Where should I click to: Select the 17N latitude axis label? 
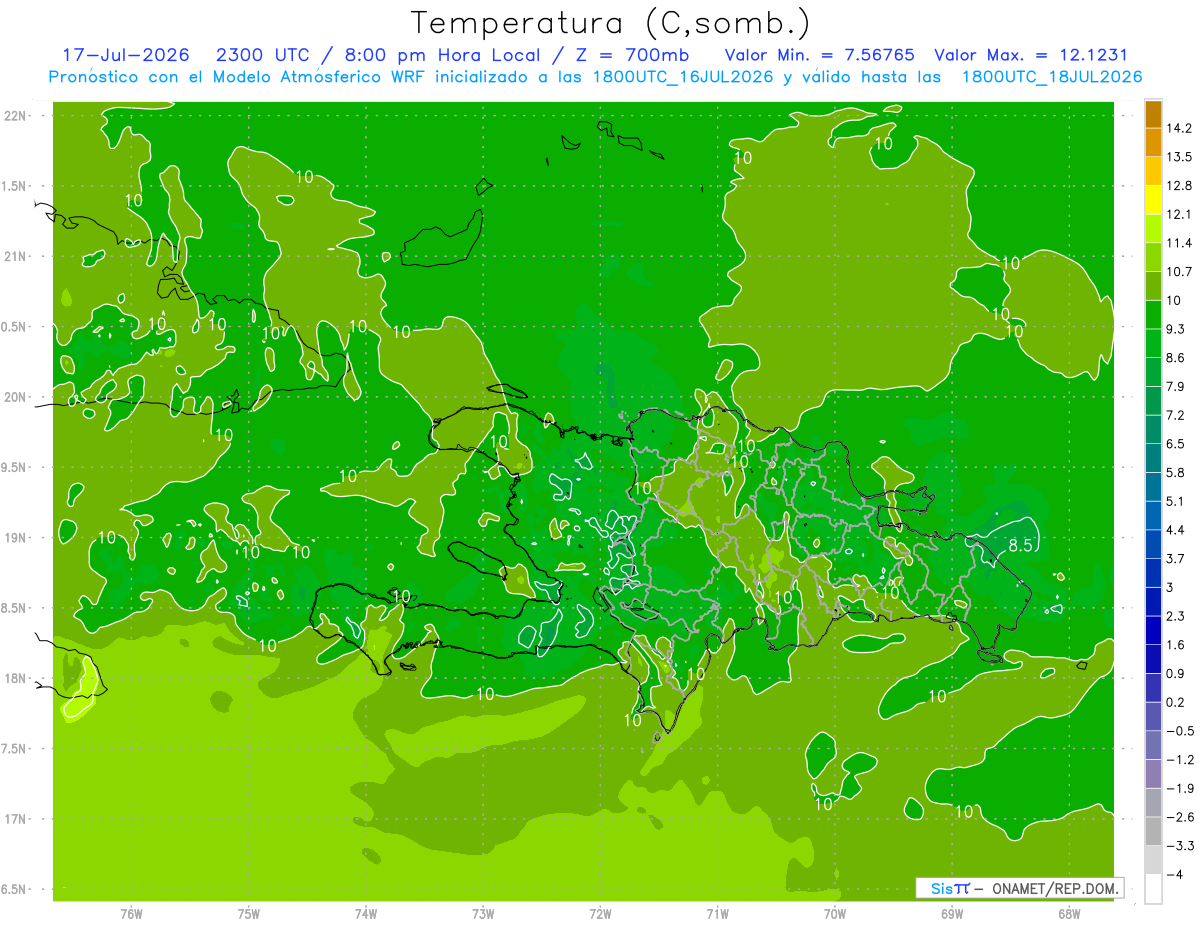tap(15, 819)
